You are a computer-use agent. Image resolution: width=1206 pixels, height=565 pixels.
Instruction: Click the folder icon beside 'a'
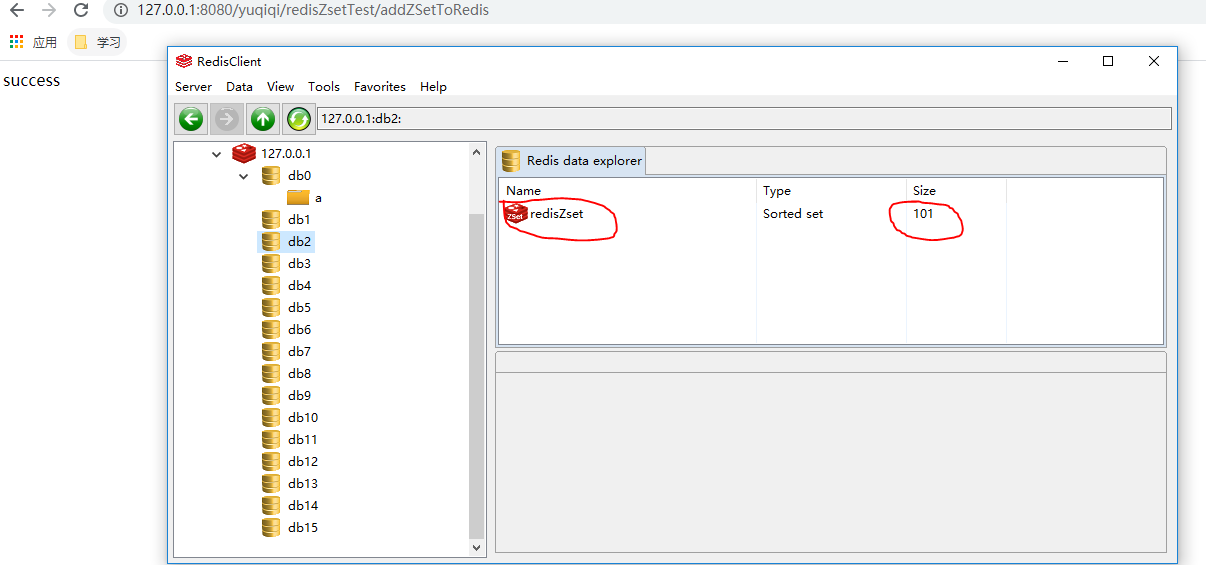(298, 197)
